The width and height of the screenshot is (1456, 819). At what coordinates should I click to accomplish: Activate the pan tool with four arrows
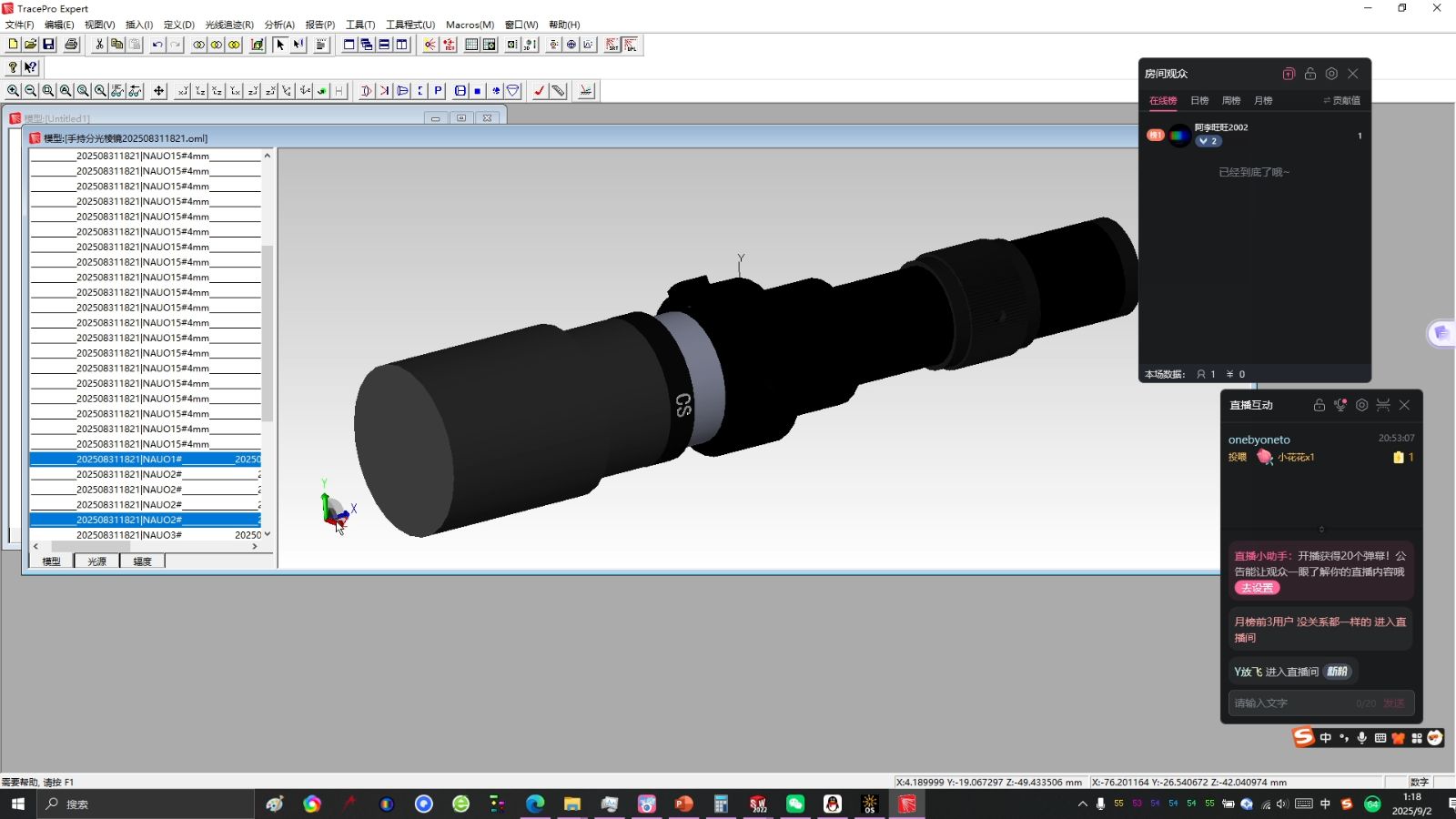159,90
